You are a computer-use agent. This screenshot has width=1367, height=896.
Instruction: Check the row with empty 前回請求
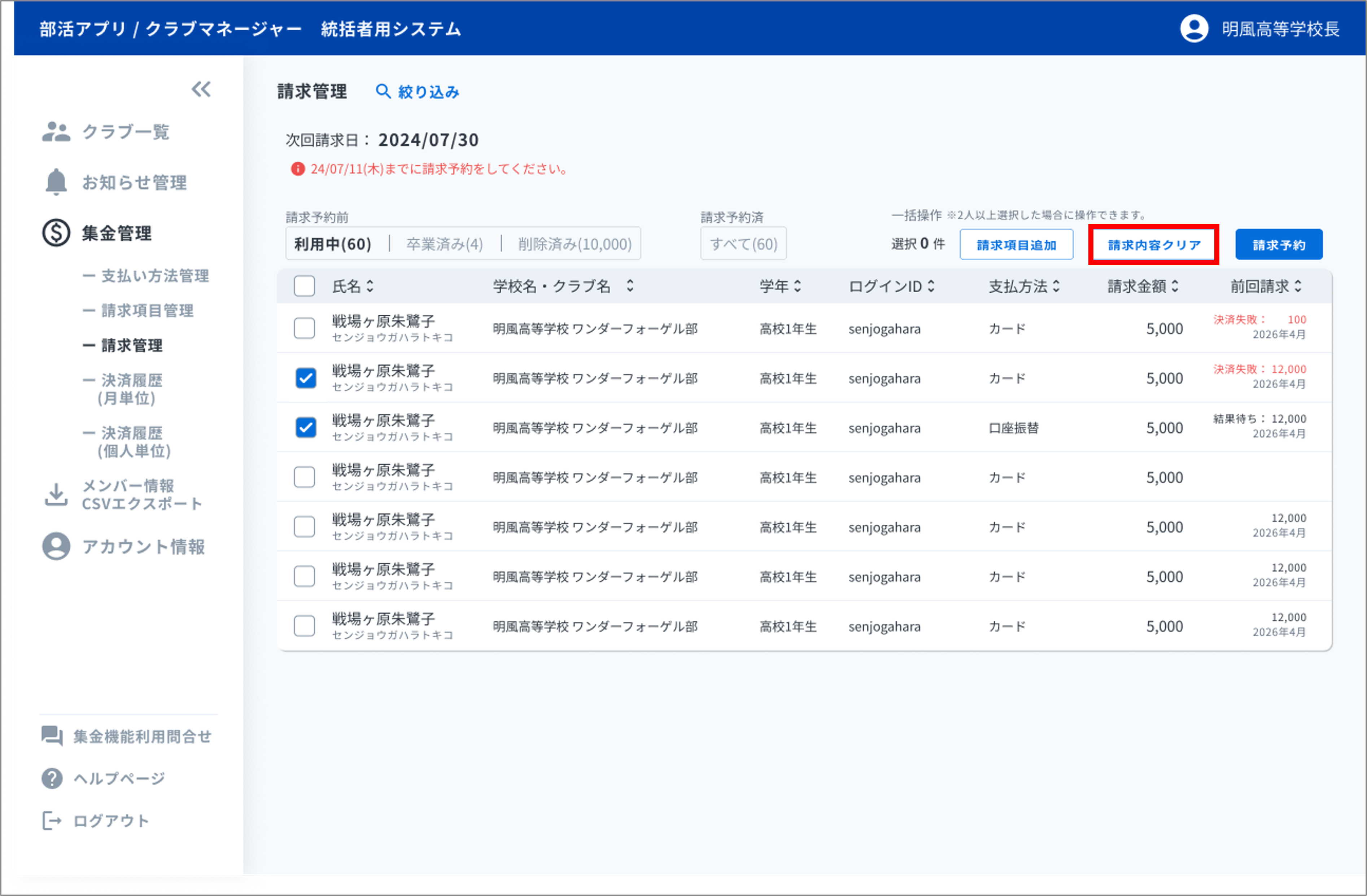point(305,477)
